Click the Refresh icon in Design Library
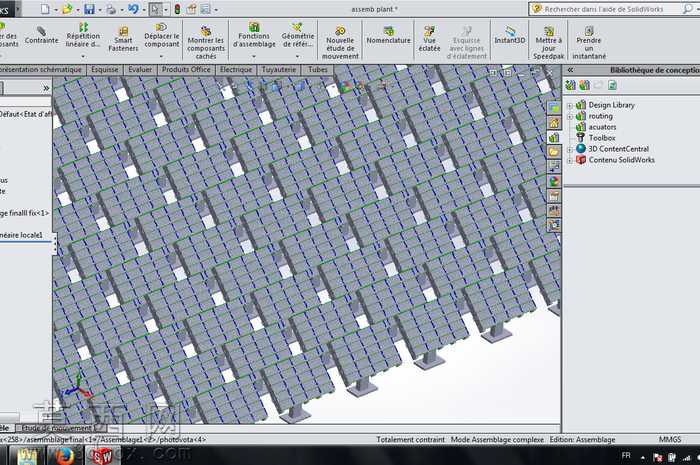 tap(612, 85)
